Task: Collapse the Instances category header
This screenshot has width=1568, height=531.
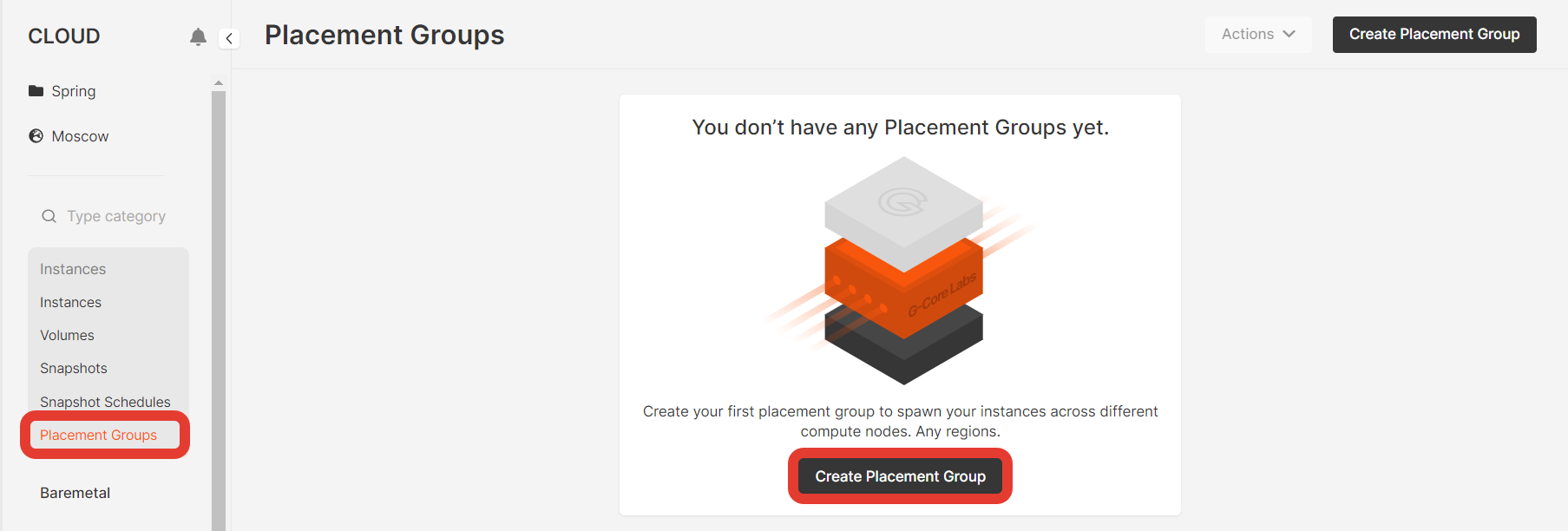Action: (x=73, y=269)
